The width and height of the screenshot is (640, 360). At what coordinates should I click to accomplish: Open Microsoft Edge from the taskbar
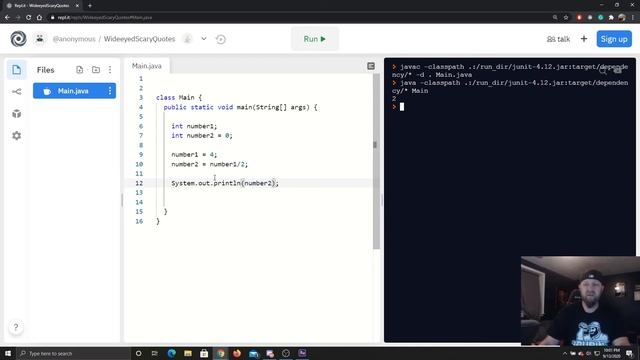(171, 353)
